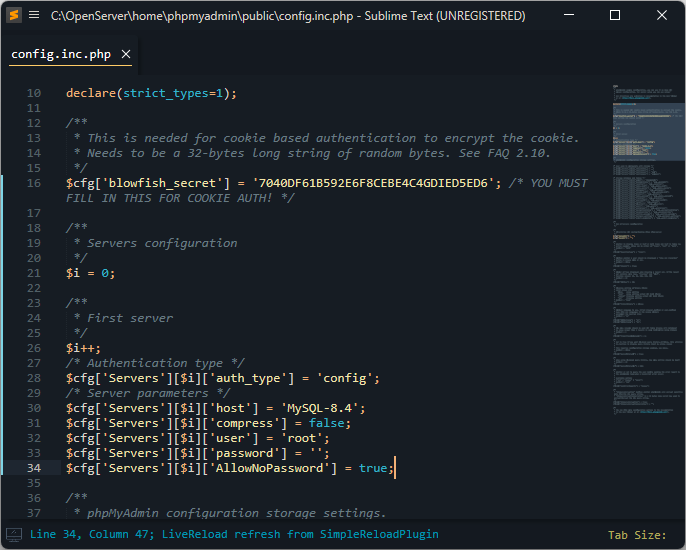Switch to the config.inc.php tab

pos(61,55)
